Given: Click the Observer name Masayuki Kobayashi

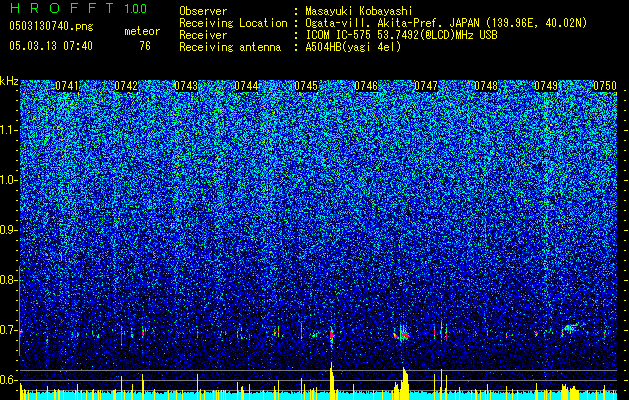Looking at the screenshot, I should (359, 11).
